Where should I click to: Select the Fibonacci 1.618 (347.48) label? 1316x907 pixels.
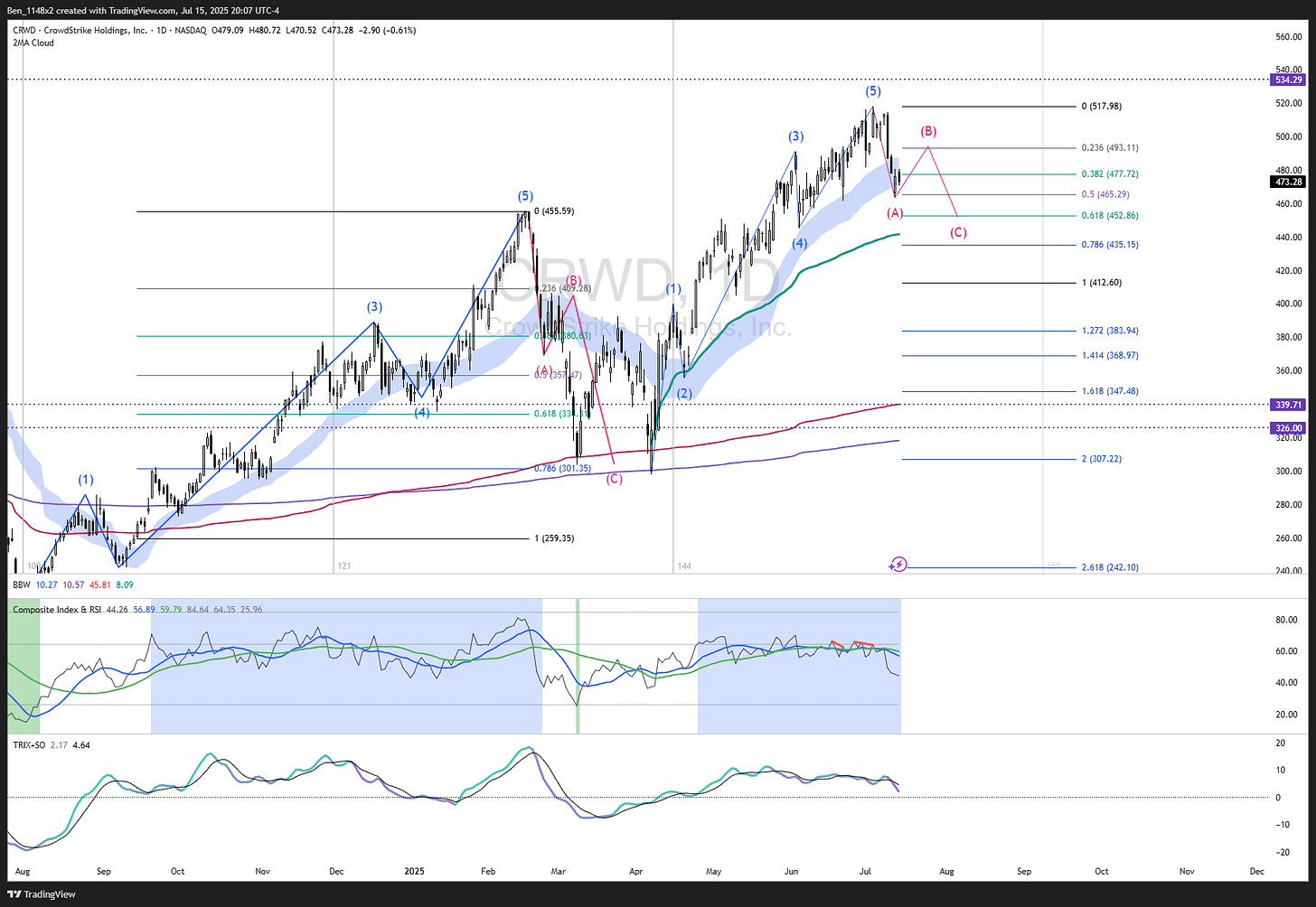1111,391
